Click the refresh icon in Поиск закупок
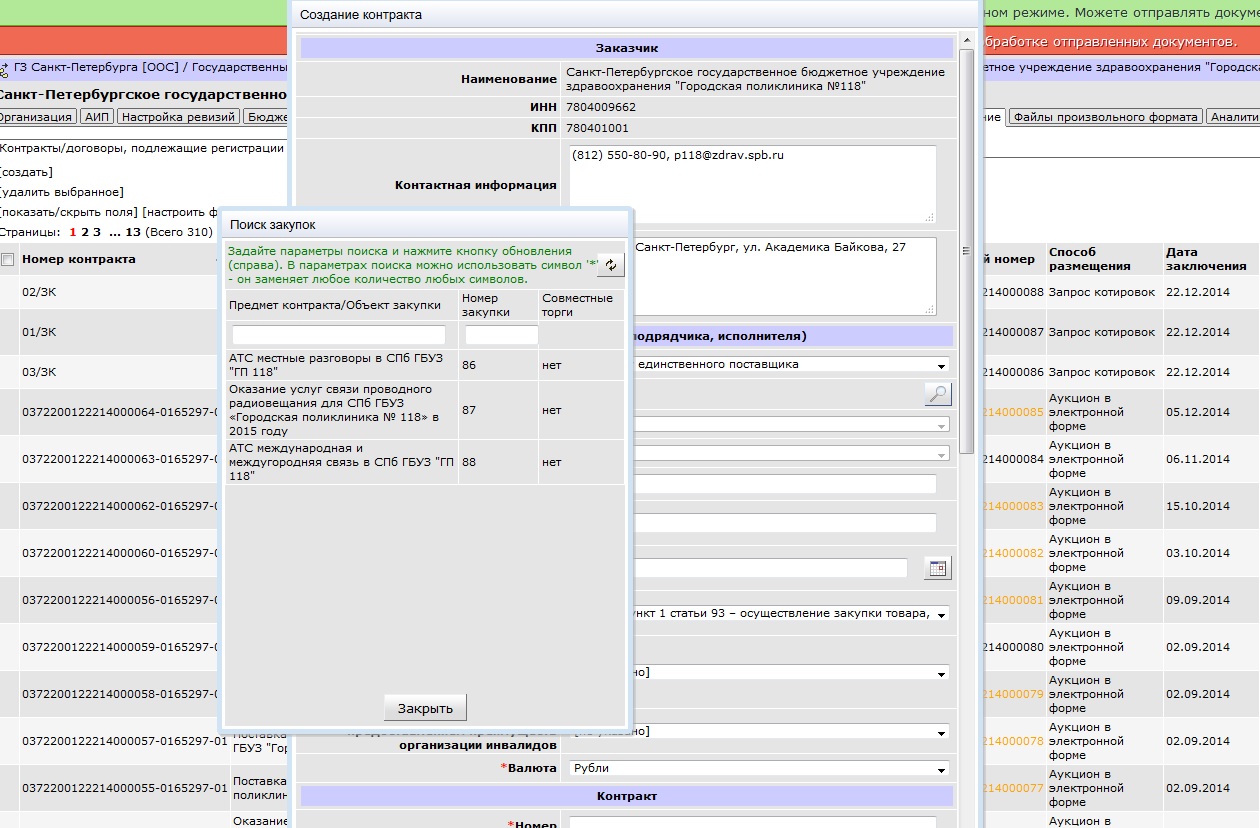The width and height of the screenshot is (1260, 828). (611, 265)
